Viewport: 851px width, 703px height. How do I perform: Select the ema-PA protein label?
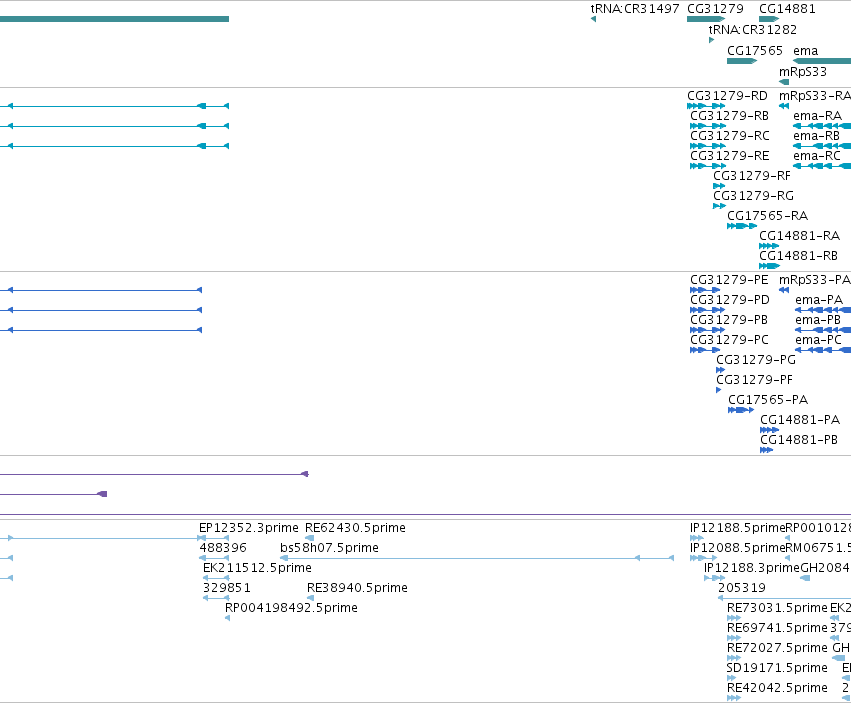click(819, 300)
